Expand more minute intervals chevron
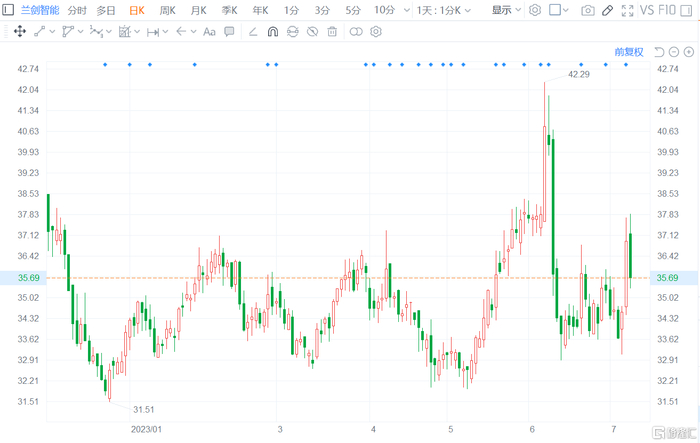Viewport: 700px width, 443px height. tap(407, 10)
